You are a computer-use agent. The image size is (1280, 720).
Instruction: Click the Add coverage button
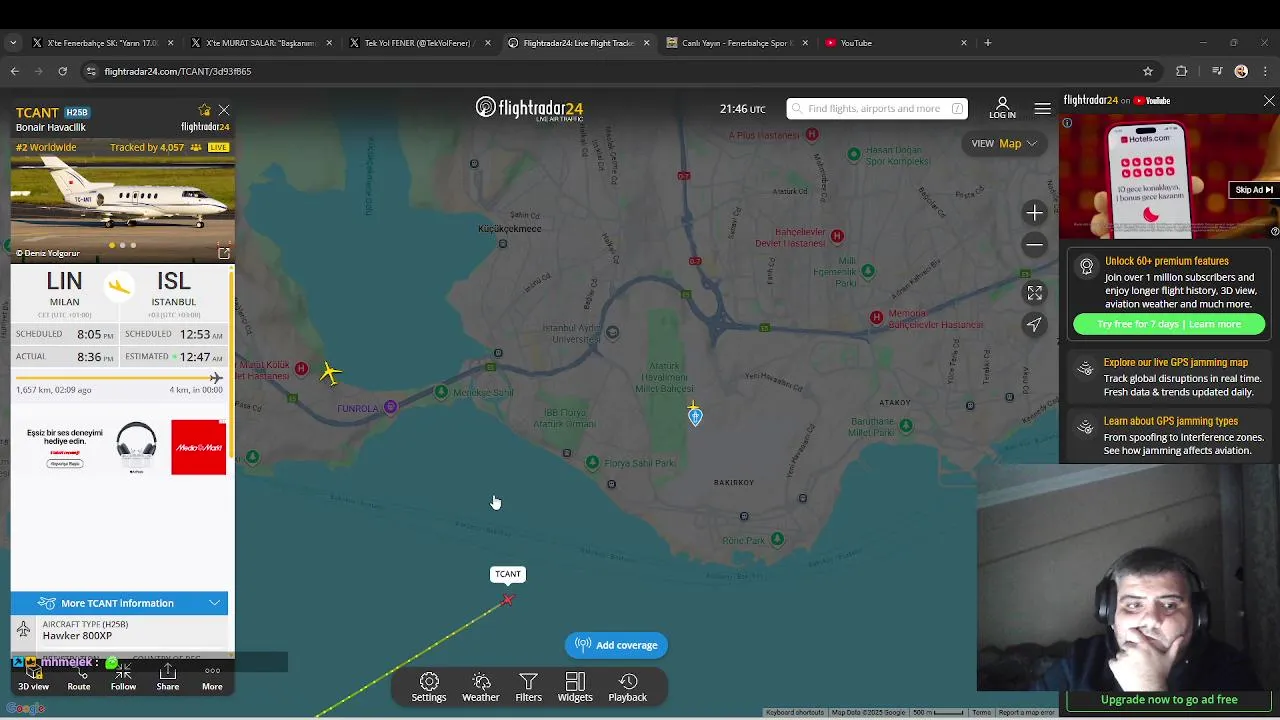[x=616, y=645]
